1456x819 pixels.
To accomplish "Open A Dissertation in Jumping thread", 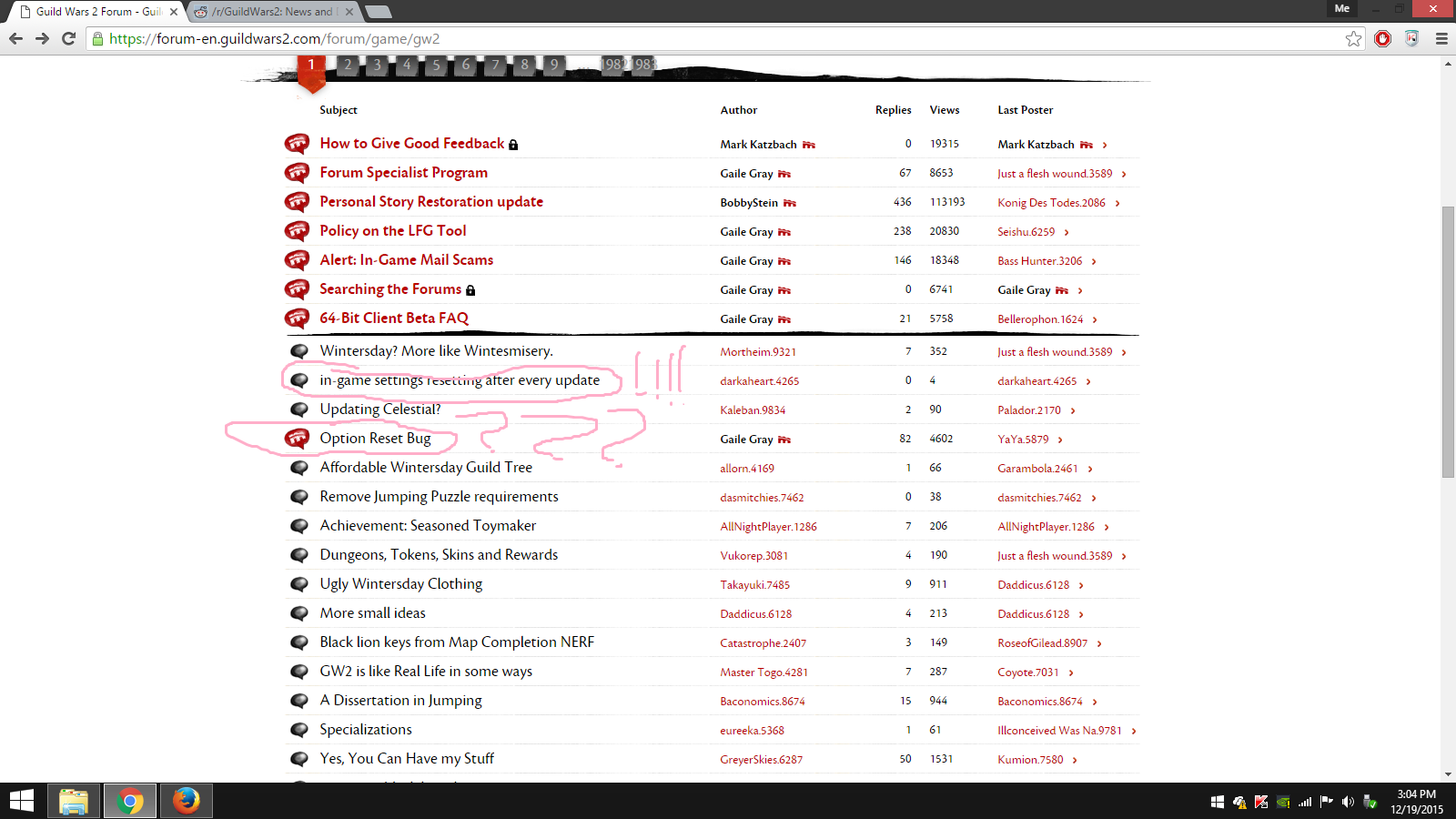I will click(x=400, y=701).
